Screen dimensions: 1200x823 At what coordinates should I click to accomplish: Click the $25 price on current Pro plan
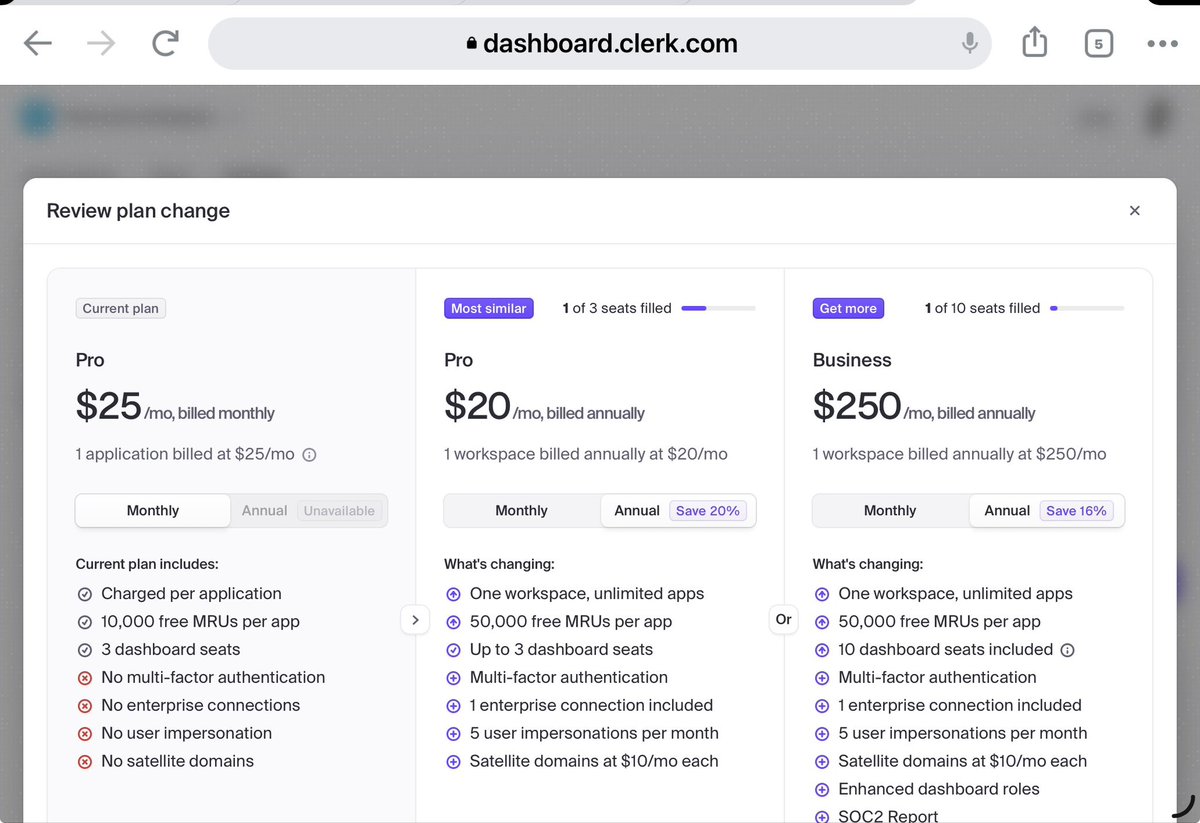coord(109,406)
